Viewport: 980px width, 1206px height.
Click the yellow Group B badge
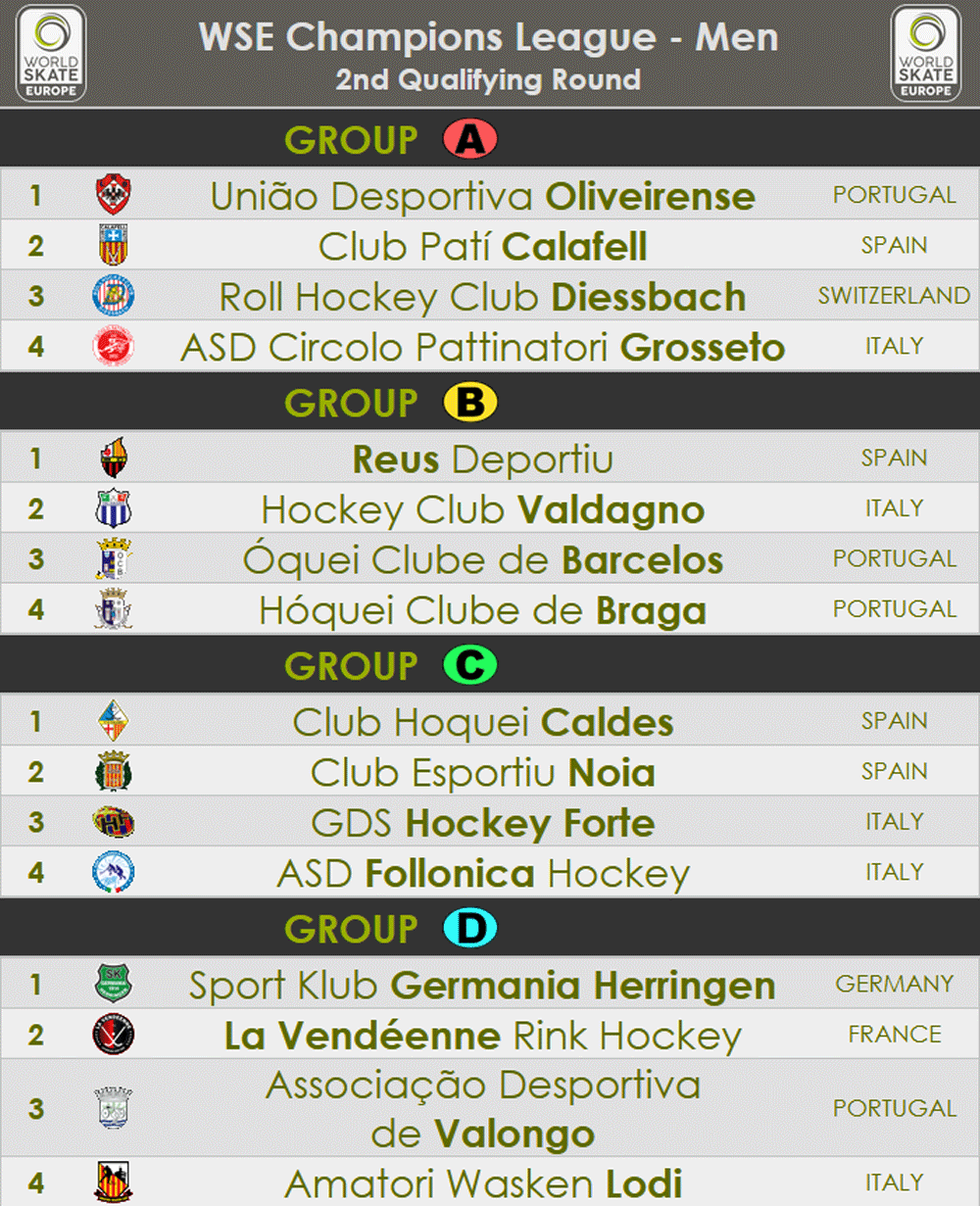coord(470,403)
